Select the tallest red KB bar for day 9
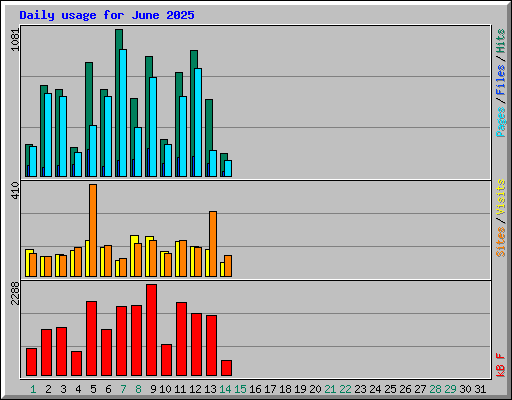The width and height of the screenshot is (512, 400). click(151, 330)
